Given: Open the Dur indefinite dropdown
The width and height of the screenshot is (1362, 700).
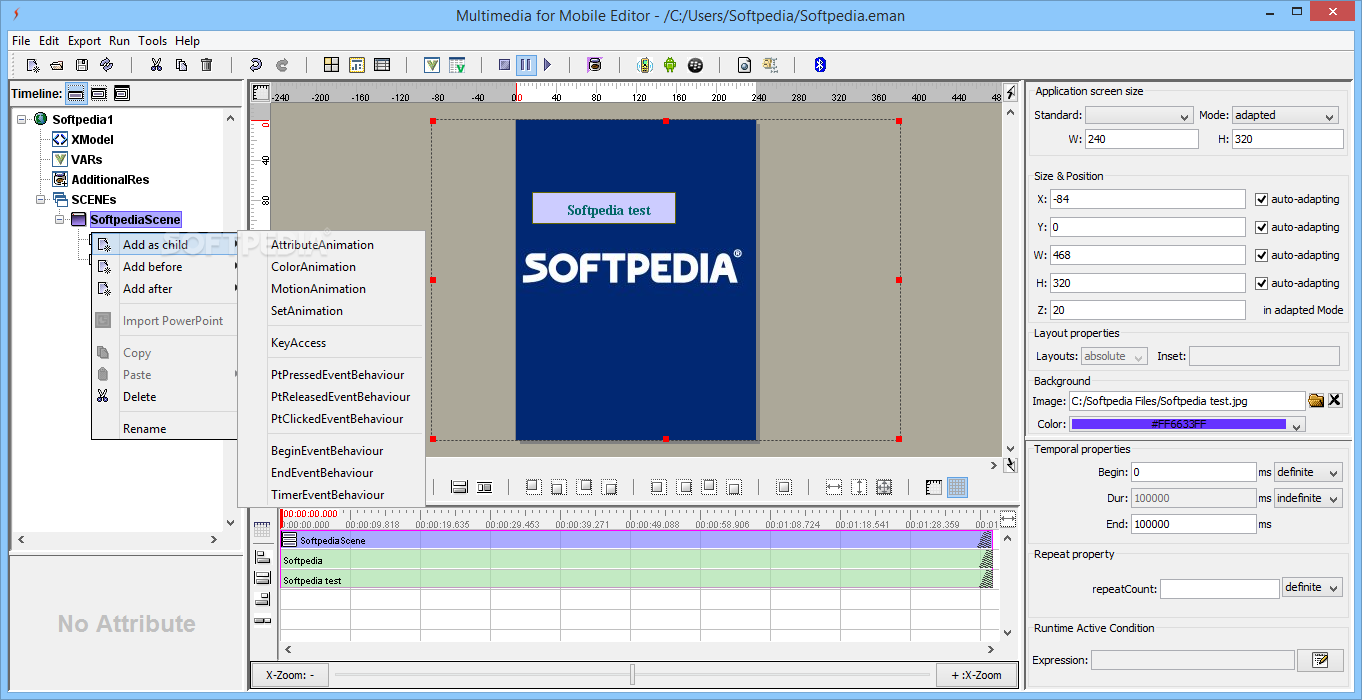Looking at the screenshot, I should click(1308, 498).
